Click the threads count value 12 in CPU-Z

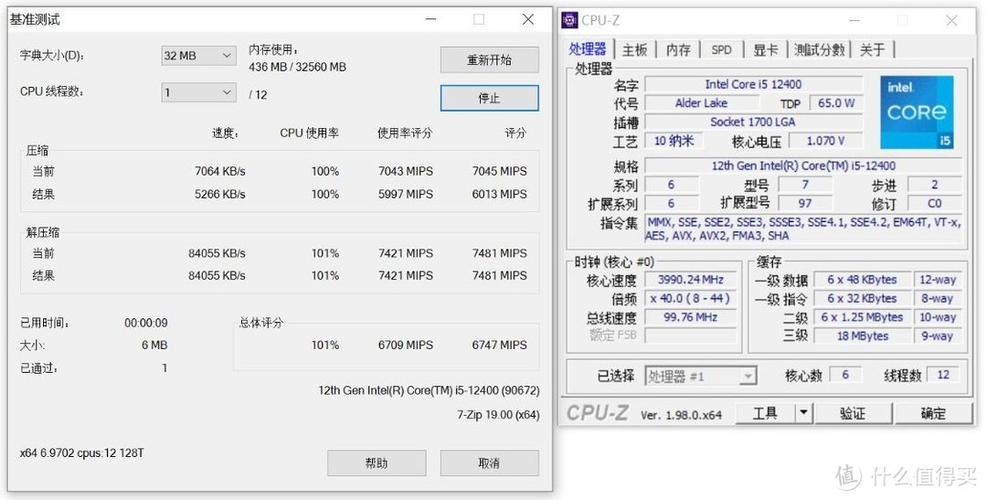pyautogui.click(x=942, y=375)
